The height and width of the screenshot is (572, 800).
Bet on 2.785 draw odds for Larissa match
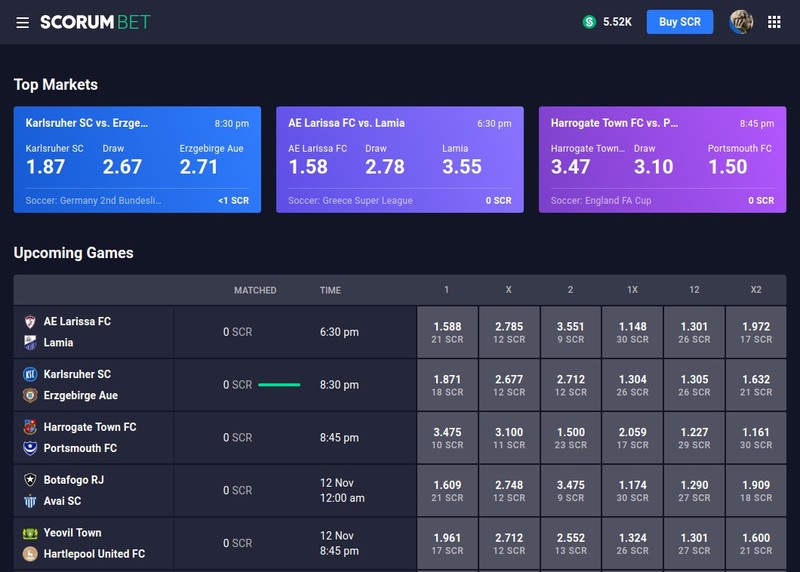point(509,332)
